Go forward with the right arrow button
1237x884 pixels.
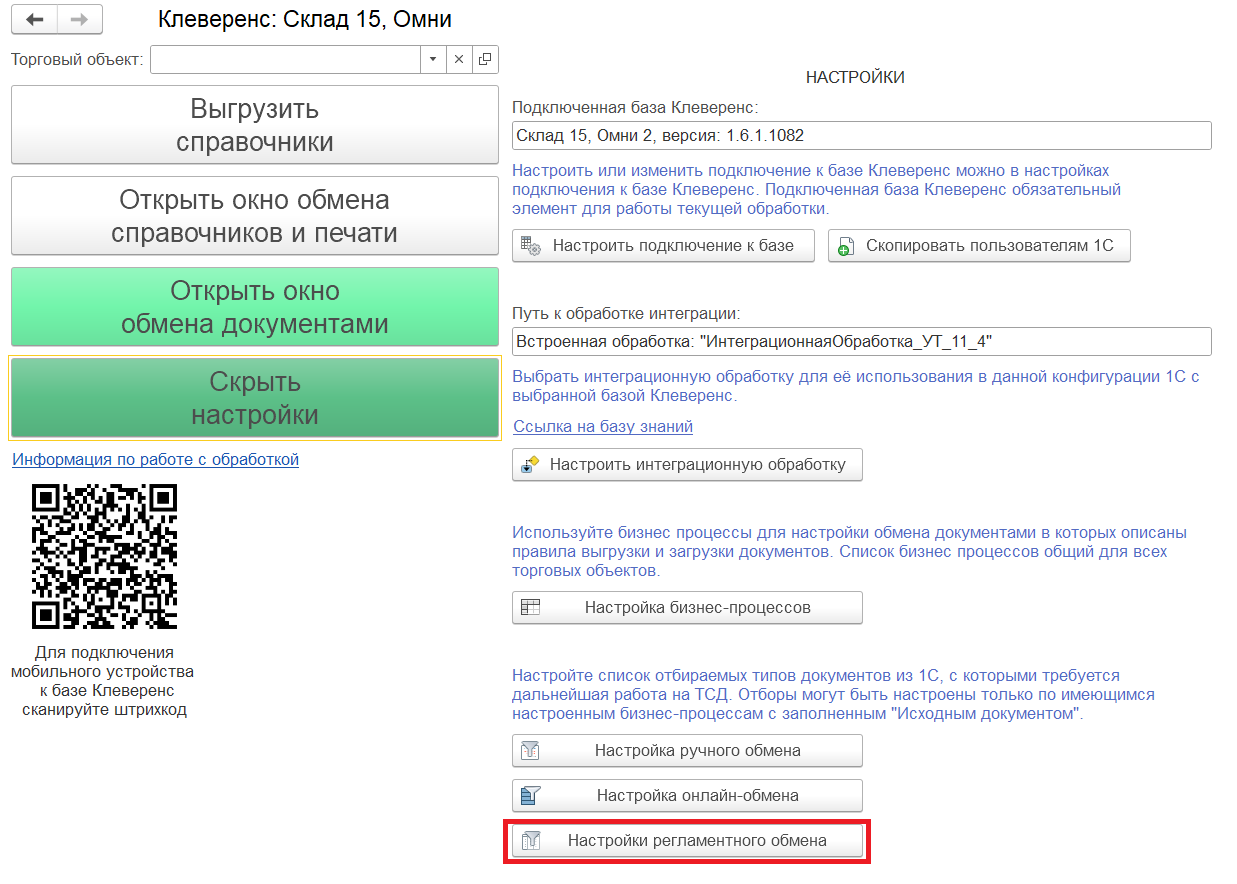point(80,19)
